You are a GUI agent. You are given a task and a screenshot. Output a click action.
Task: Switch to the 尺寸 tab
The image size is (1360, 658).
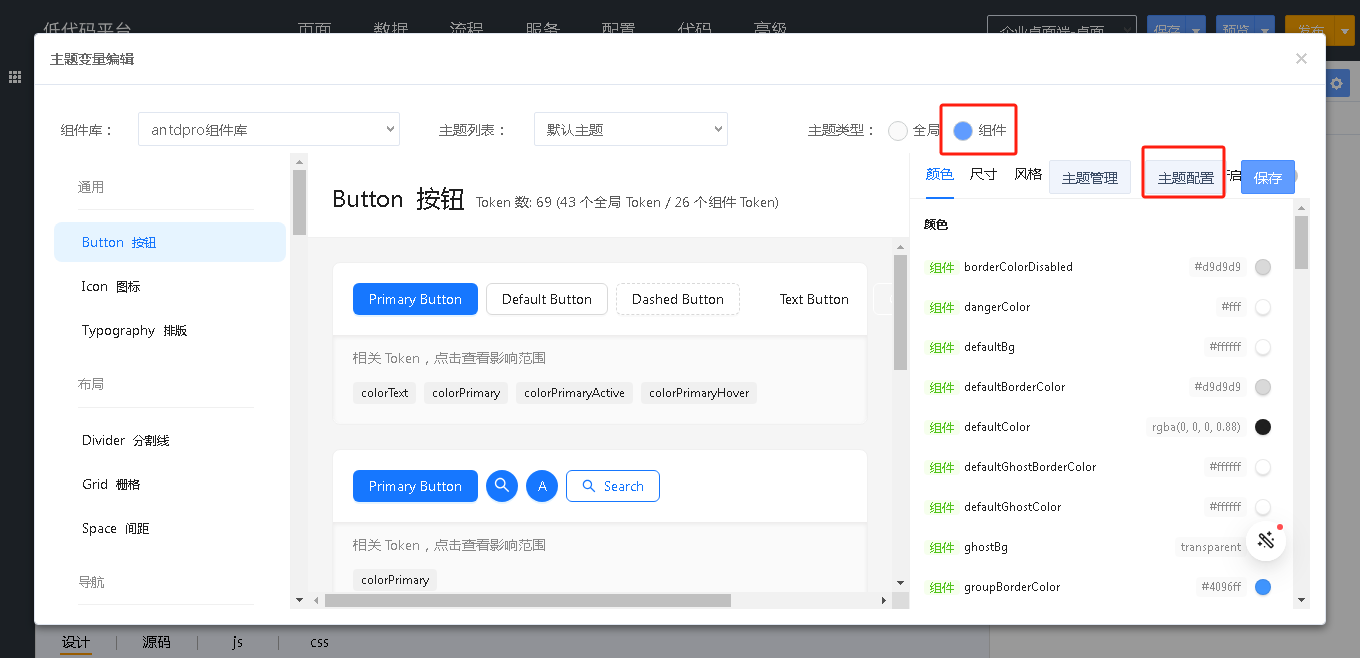[x=983, y=174]
